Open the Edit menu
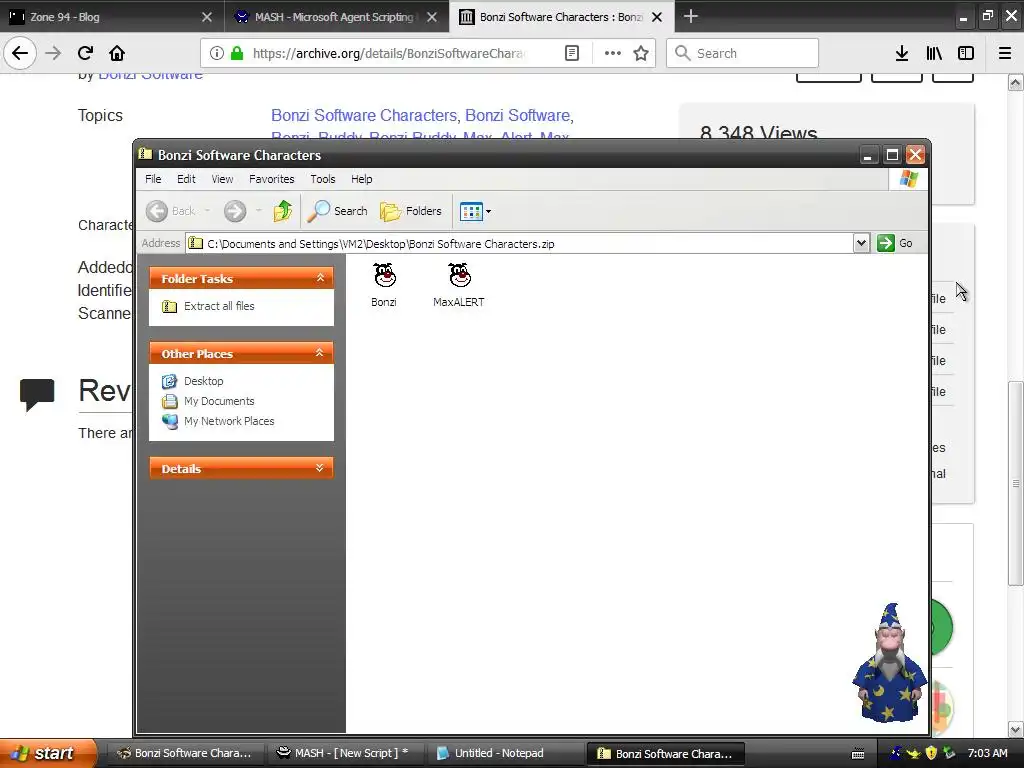The width and height of the screenshot is (1024, 768). click(186, 179)
